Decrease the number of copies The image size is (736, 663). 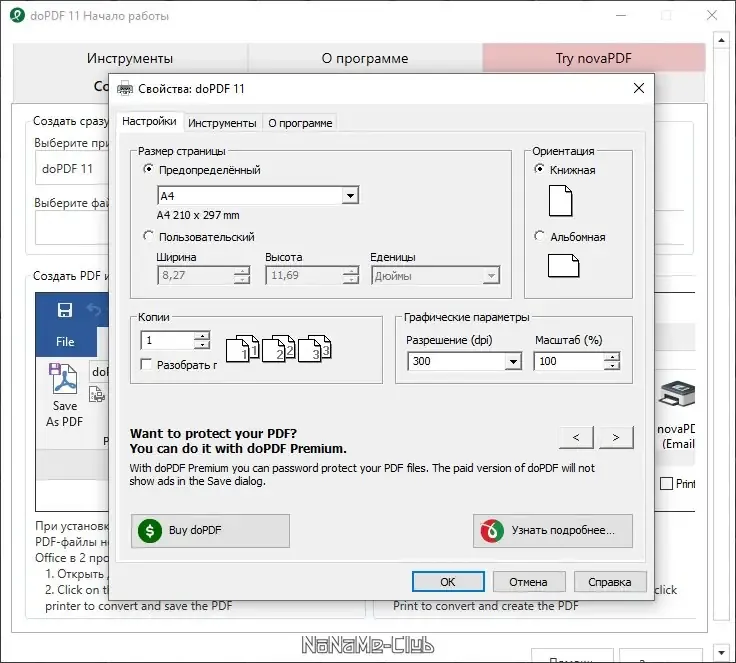click(202, 345)
